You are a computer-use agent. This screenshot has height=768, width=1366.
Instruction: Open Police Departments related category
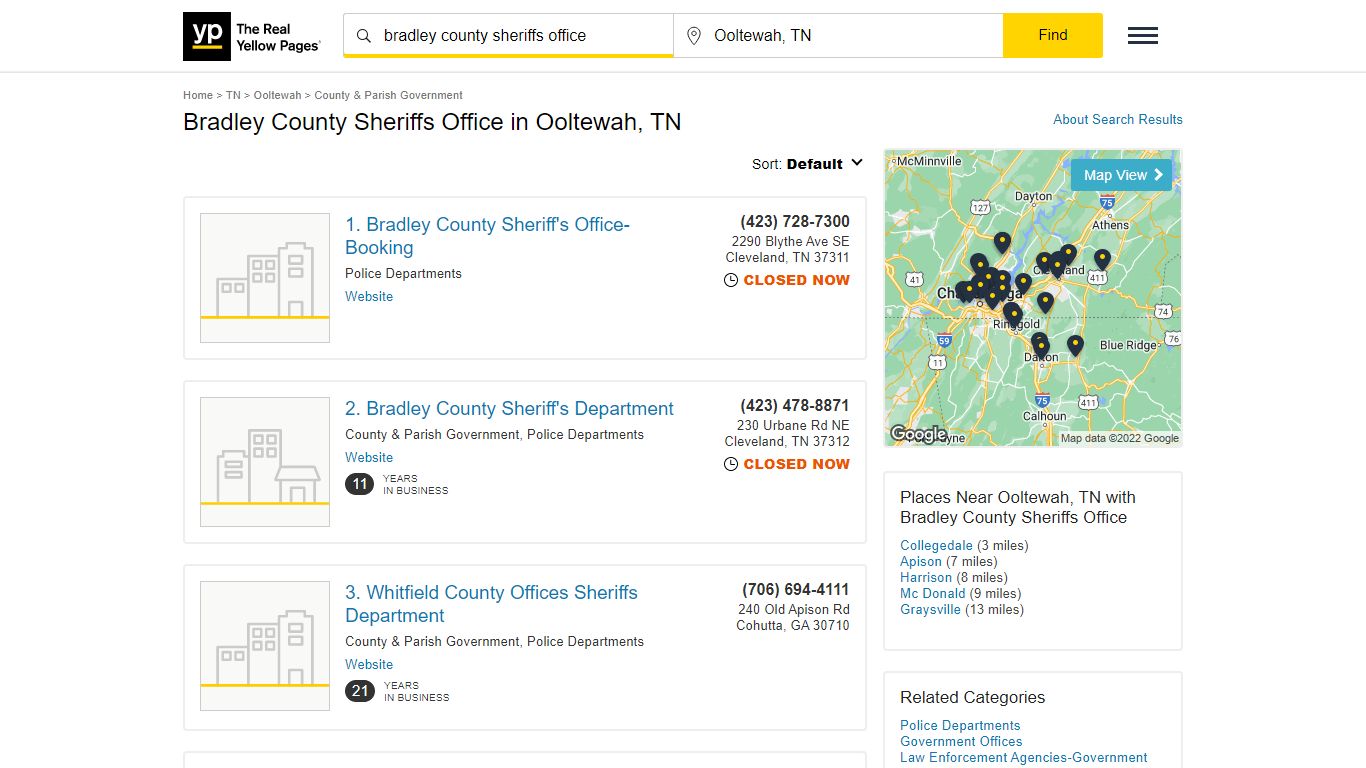[960, 726]
